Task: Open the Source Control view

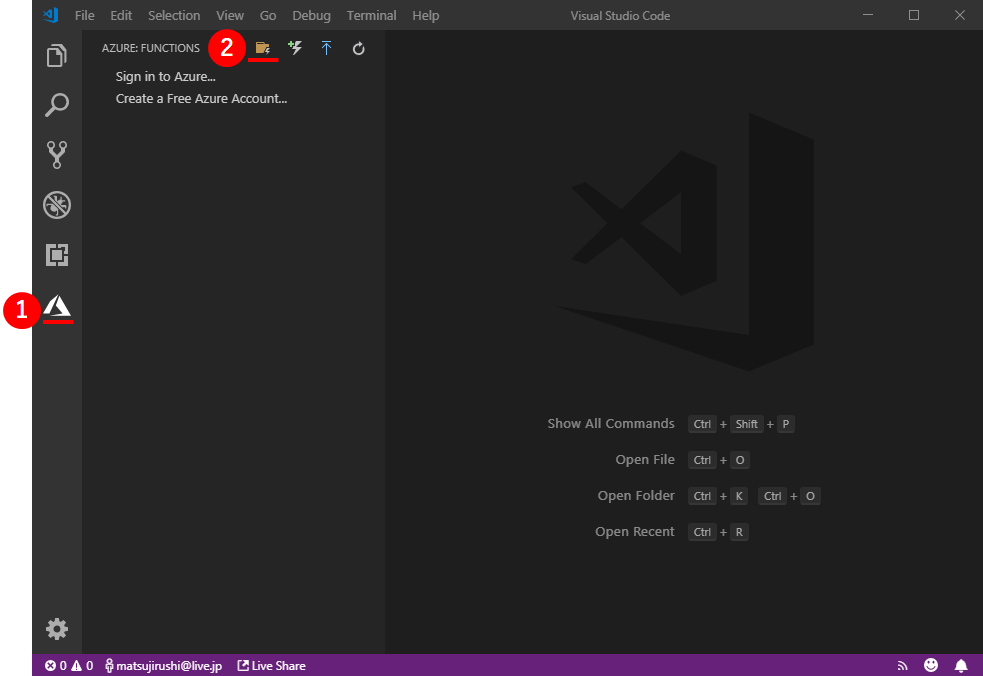Action: [x=56, y=154]
